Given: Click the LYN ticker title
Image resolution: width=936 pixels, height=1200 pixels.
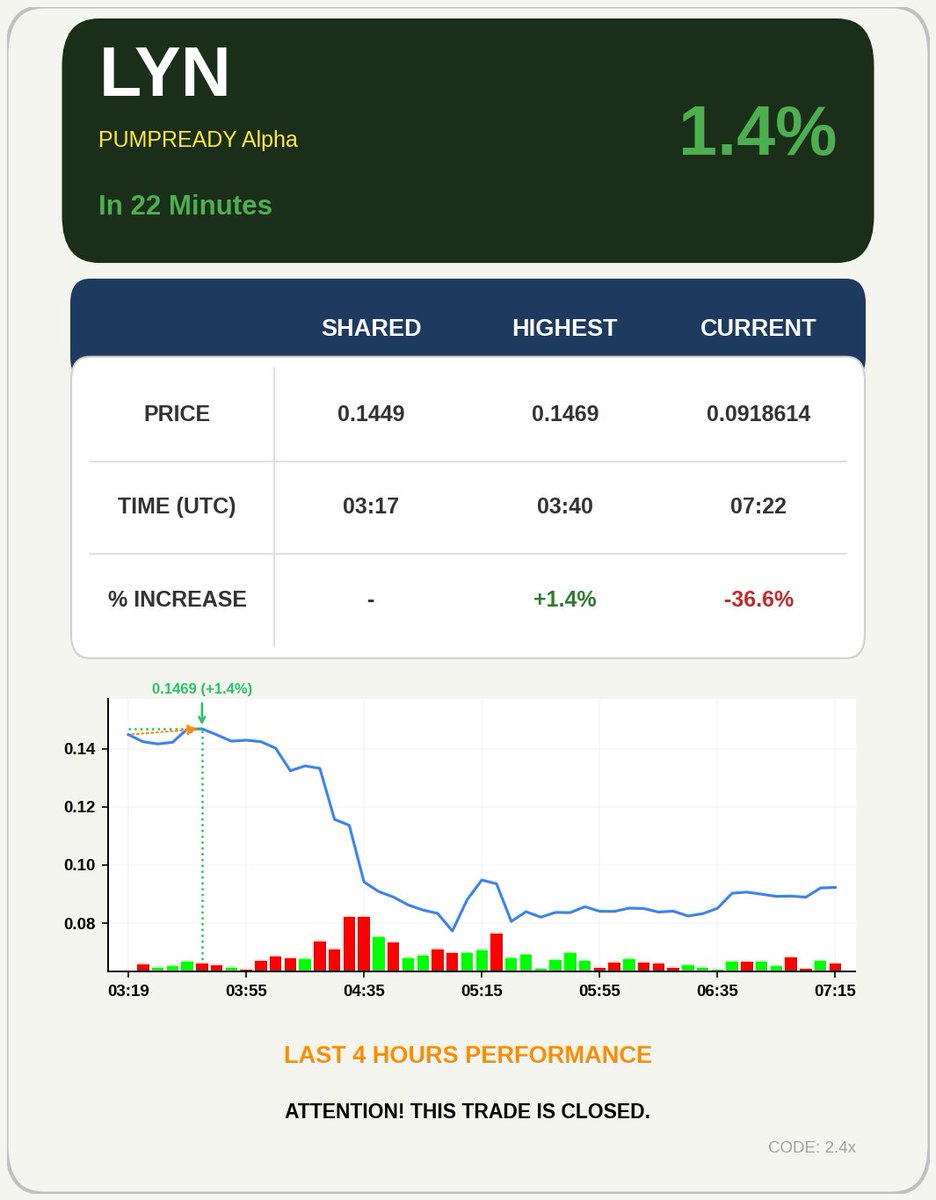Looking at the screenshot, I should coord(165,73).
